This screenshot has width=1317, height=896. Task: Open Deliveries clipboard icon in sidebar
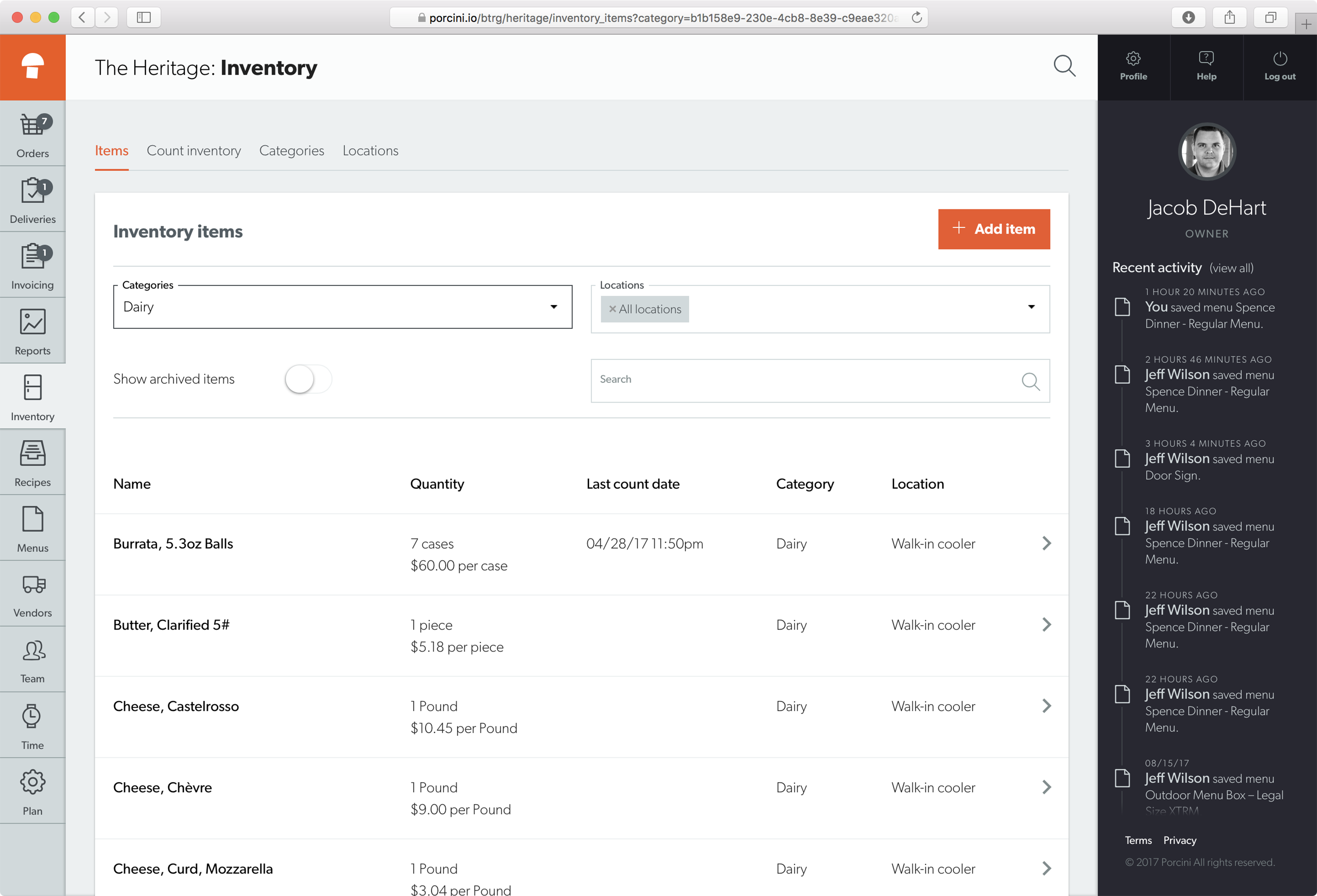coord(32,191)
